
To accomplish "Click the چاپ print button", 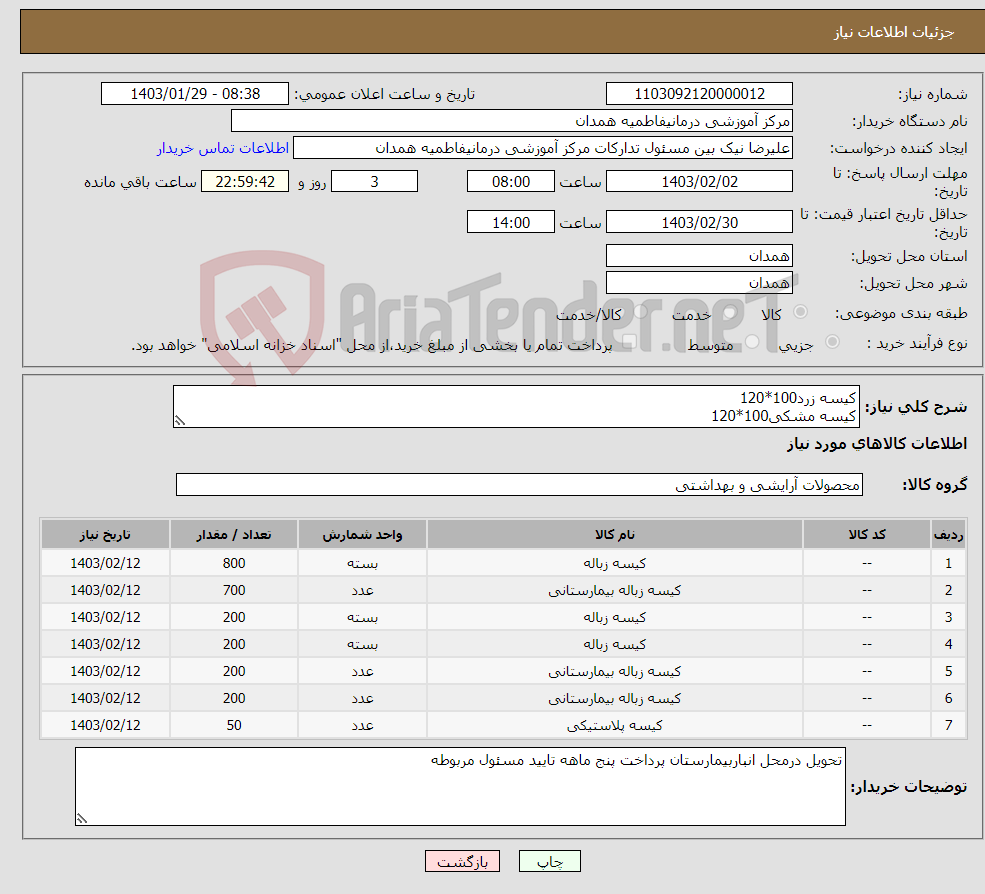I will point(550,861).
